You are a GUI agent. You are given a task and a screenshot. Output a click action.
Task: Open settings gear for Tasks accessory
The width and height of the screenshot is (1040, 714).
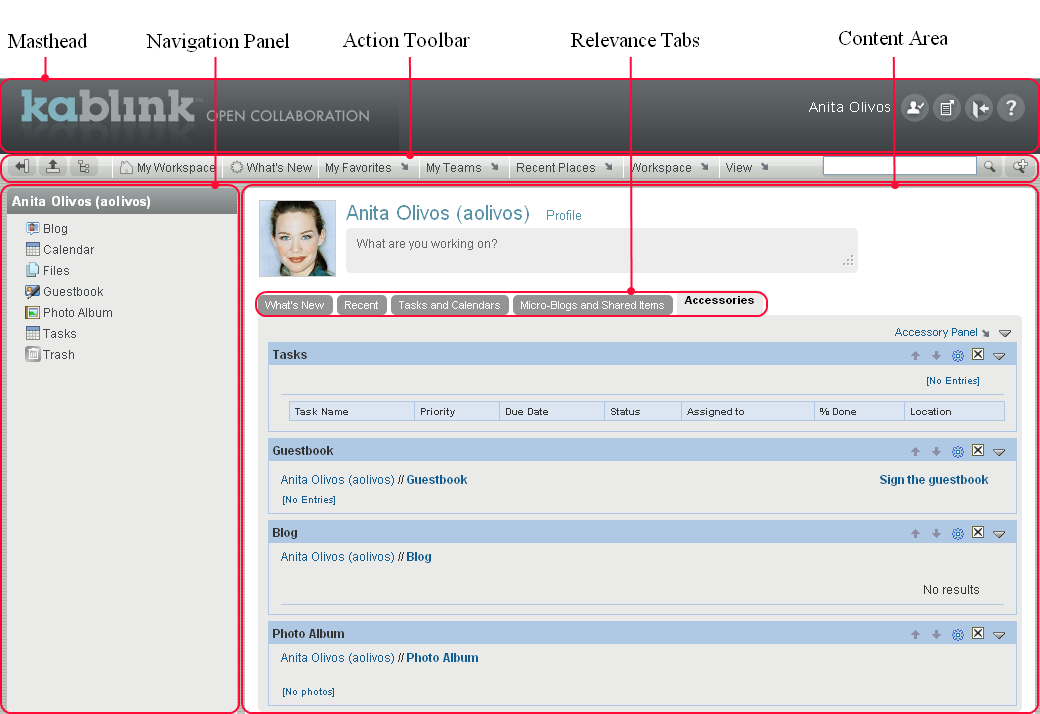point(957,356)
